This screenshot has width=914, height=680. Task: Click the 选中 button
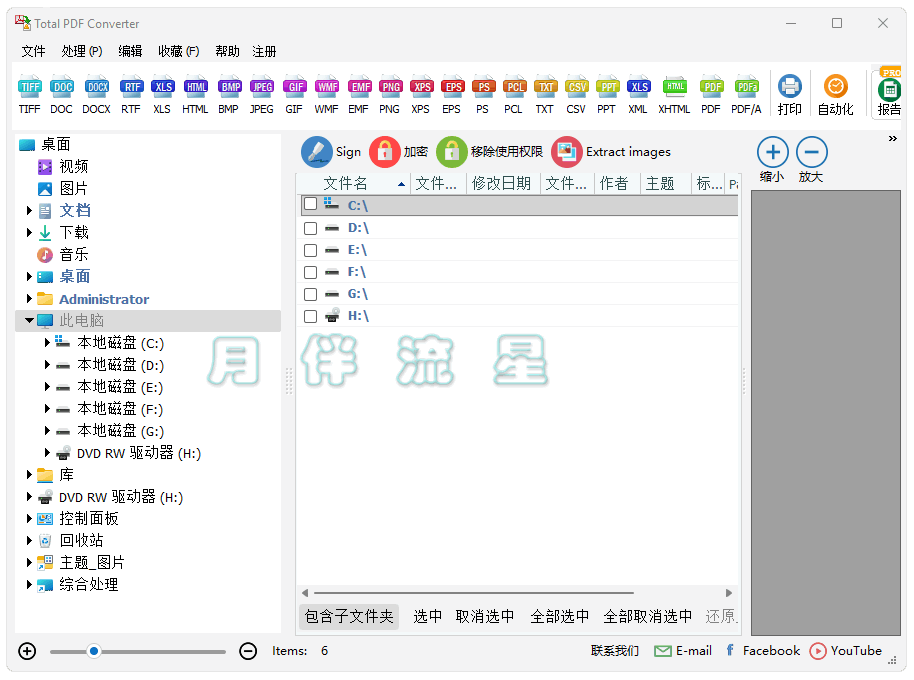[x=427, y=616]
